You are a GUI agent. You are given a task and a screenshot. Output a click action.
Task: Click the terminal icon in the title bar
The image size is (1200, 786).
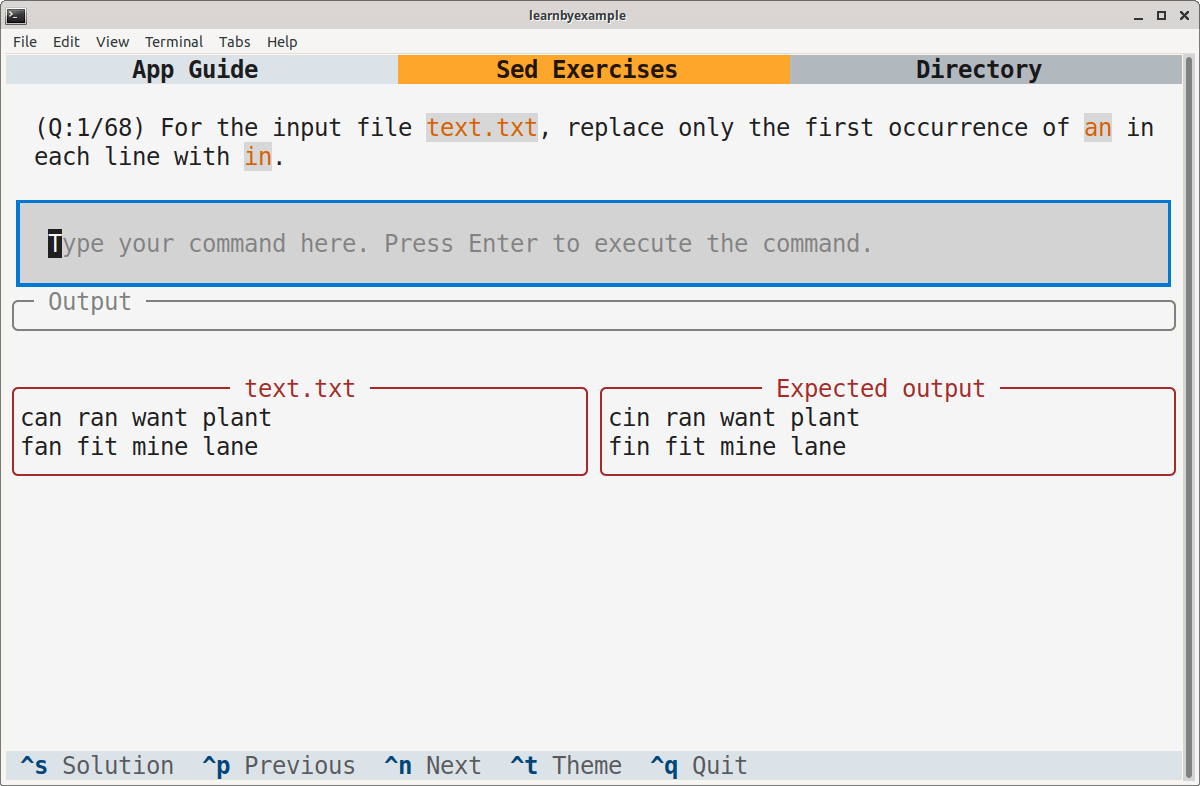16,15
